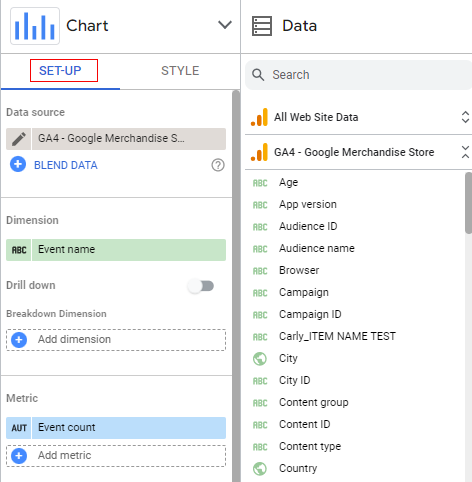Click the Add metric field
Viewport: 472px width, 482px height.
116,456
